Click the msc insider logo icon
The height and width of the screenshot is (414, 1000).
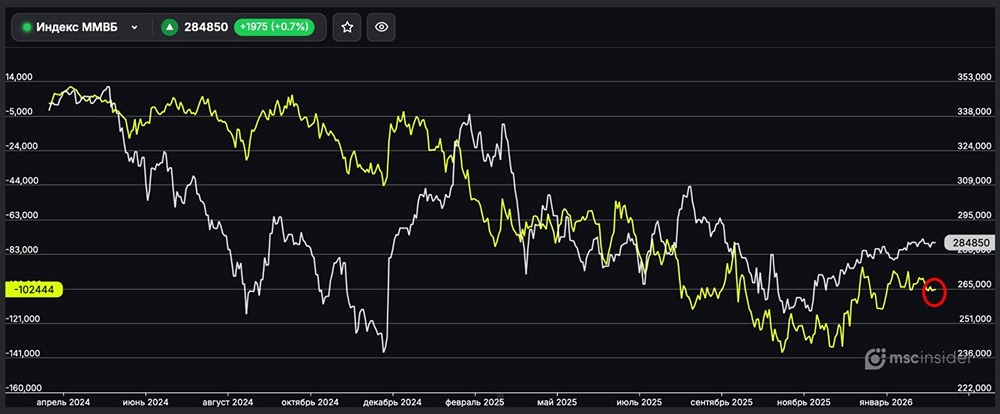pos(874,358)
